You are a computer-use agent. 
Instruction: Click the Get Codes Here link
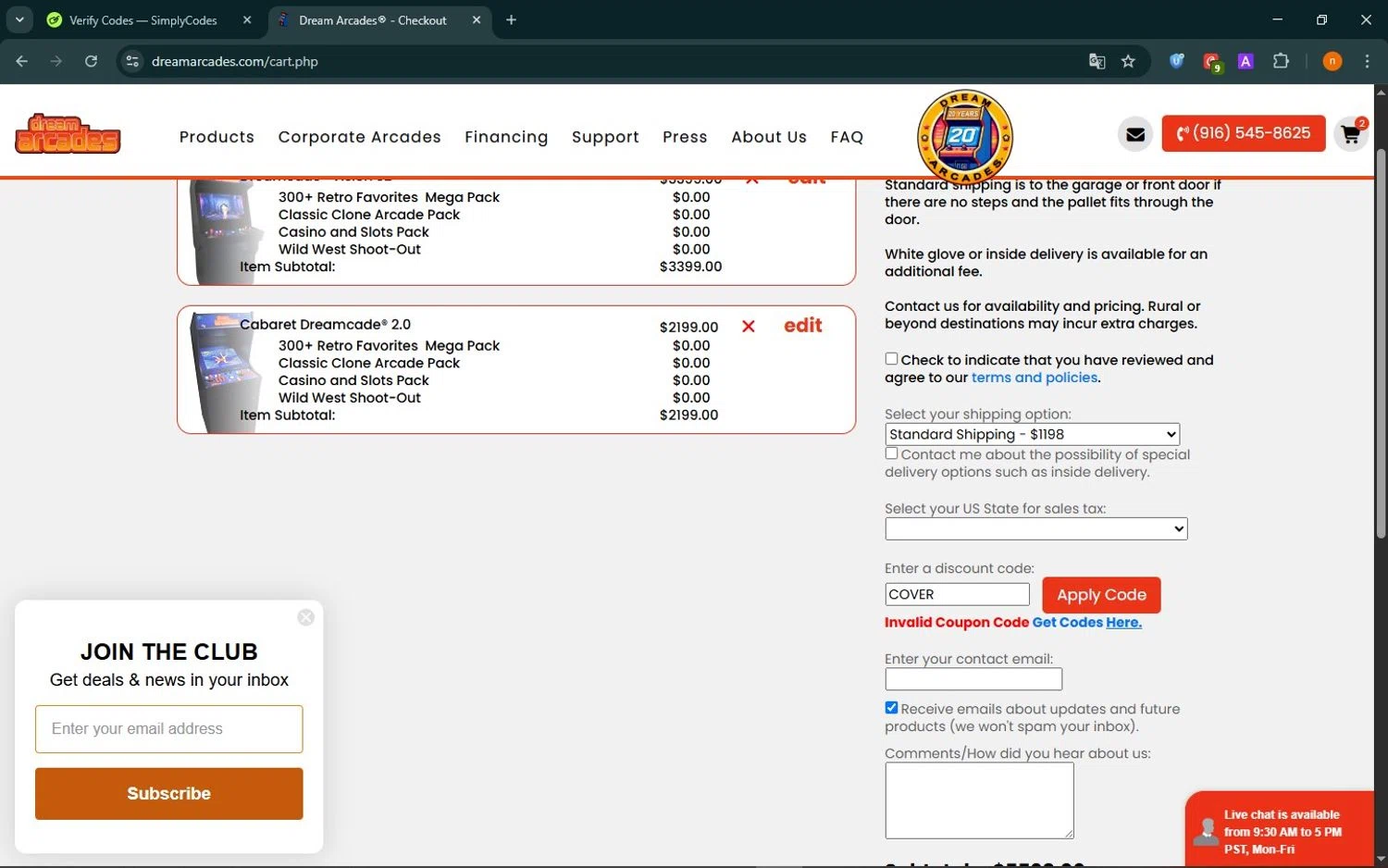[1086, 623]
